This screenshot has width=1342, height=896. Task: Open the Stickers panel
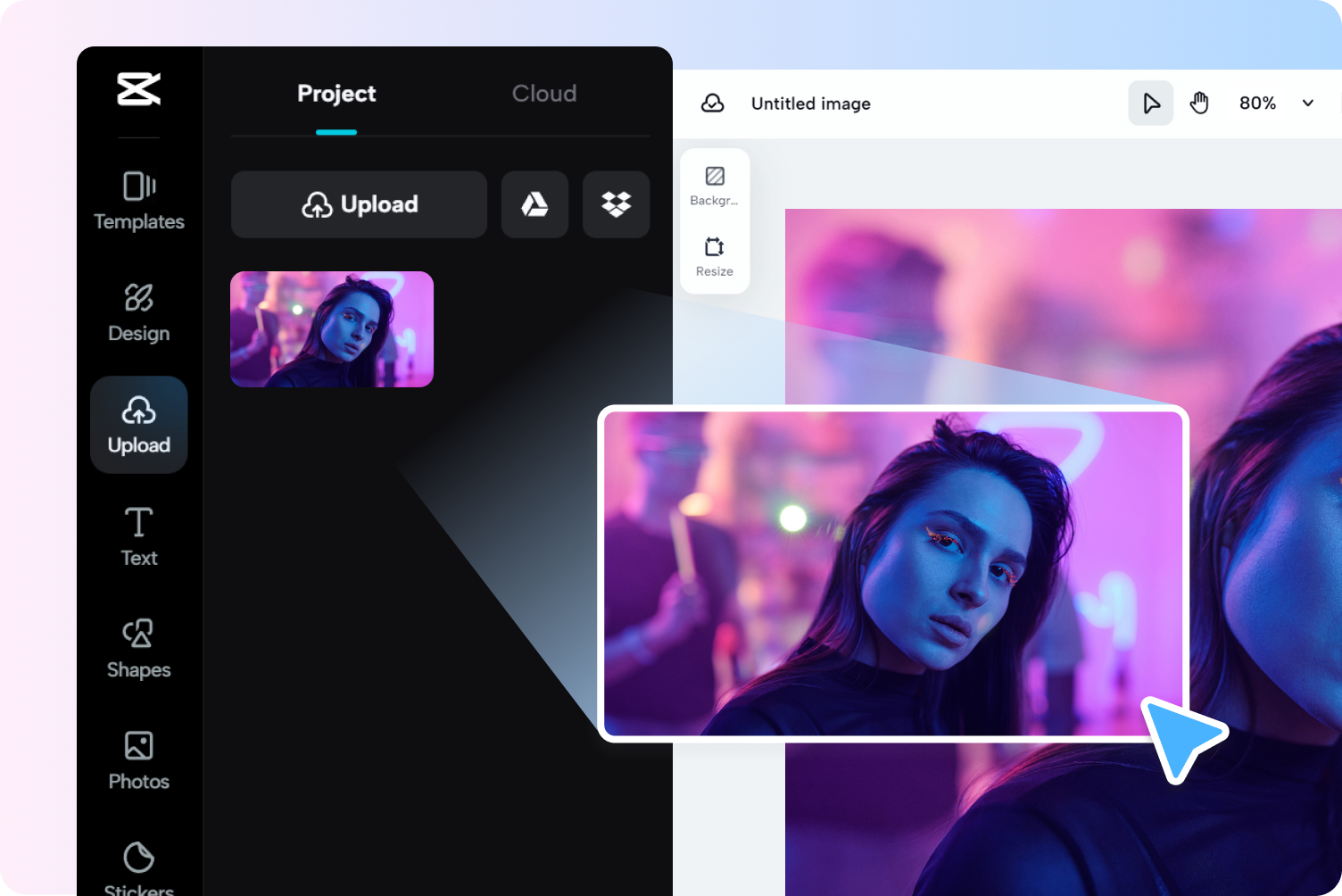(139, 867)
